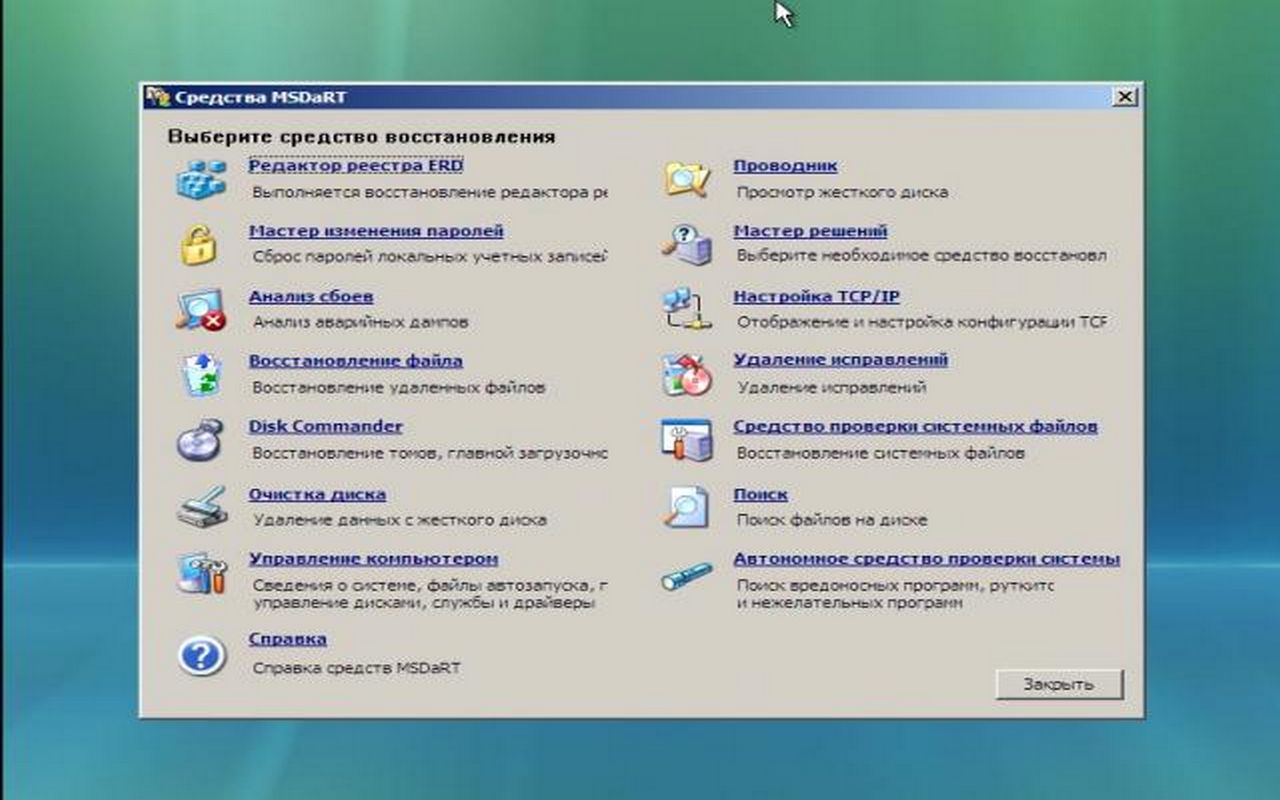Launch the Поиск file search link
The height and width of the screenshot is (800, 1280).
pos(760,494)
